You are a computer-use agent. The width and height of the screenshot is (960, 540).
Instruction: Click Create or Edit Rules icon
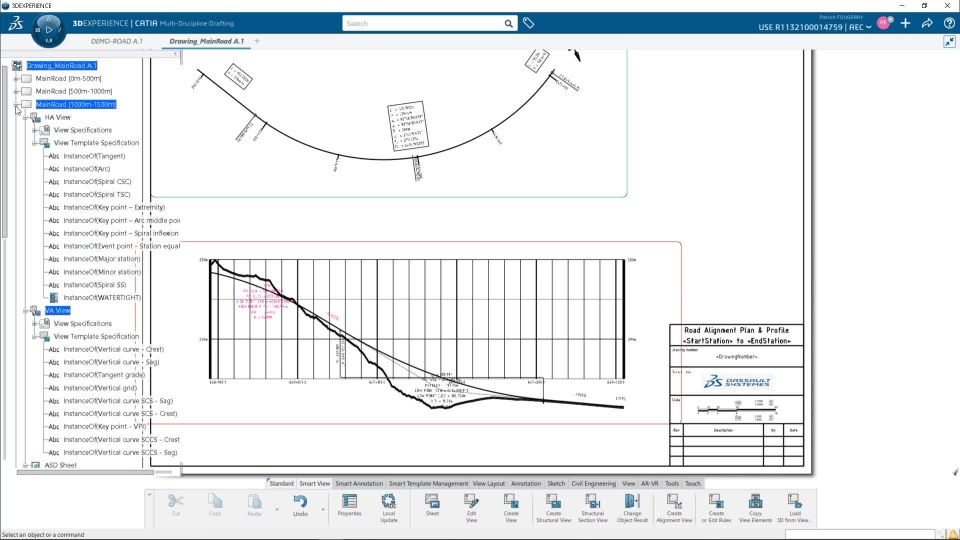pyautogui.click(x=716, y=501)
